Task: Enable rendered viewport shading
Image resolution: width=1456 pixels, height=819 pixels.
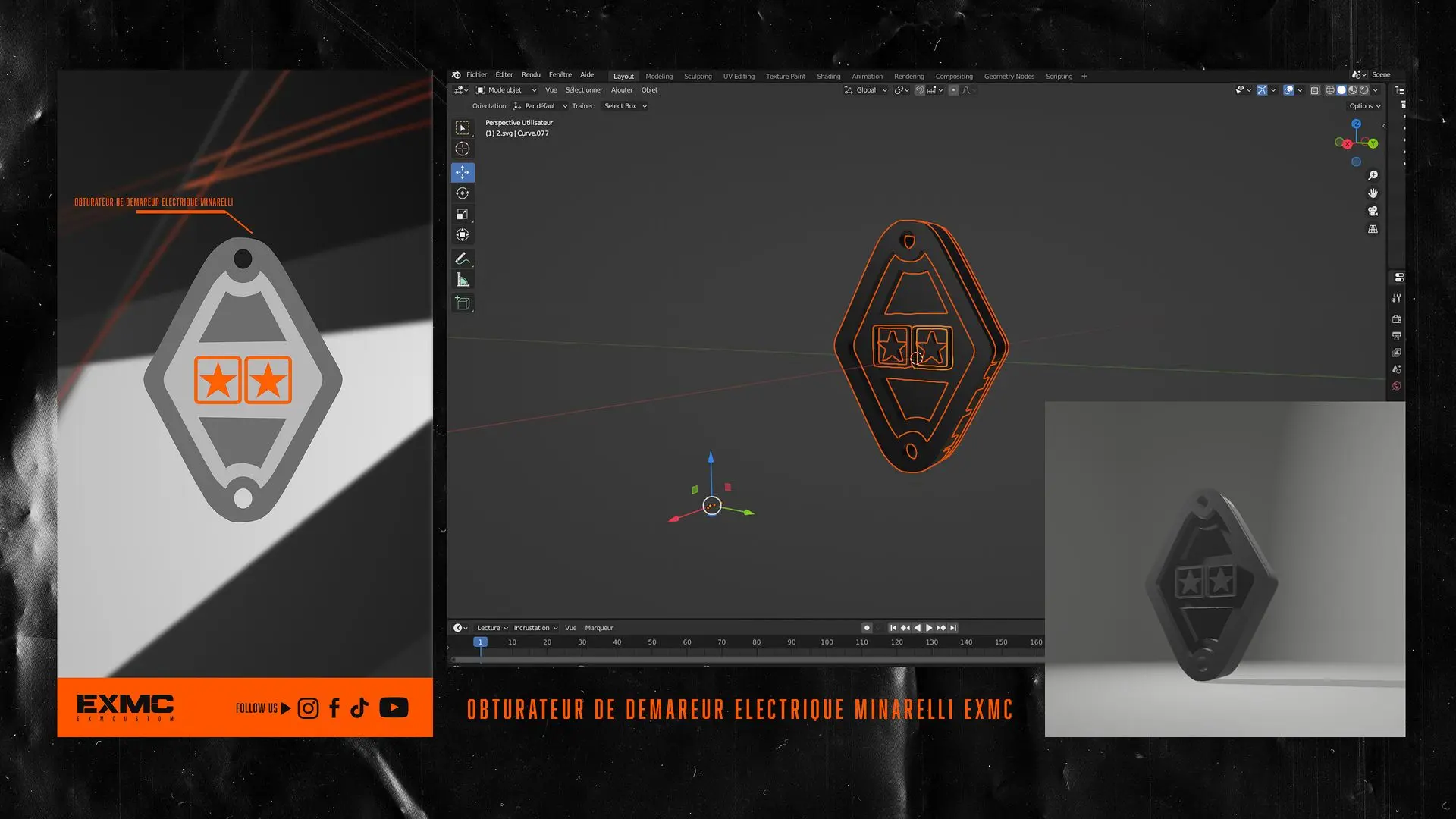Action: (1364, 90)
